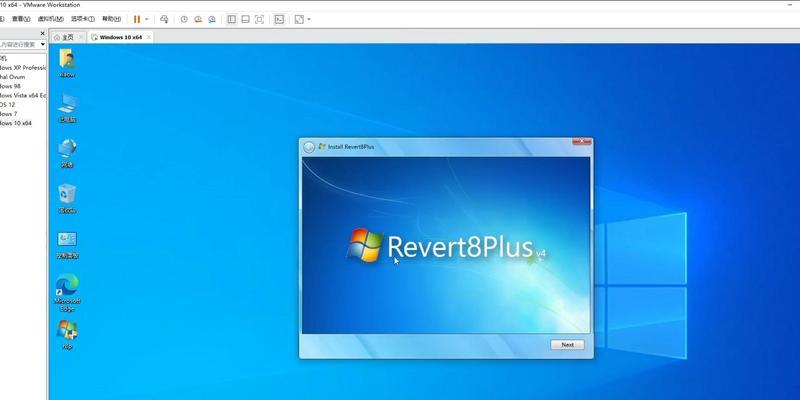Image resolution: width=800 pixels, height=400 pixels.
Task: Open the snapshot manager icon
Action: click(x=212, y=19)
